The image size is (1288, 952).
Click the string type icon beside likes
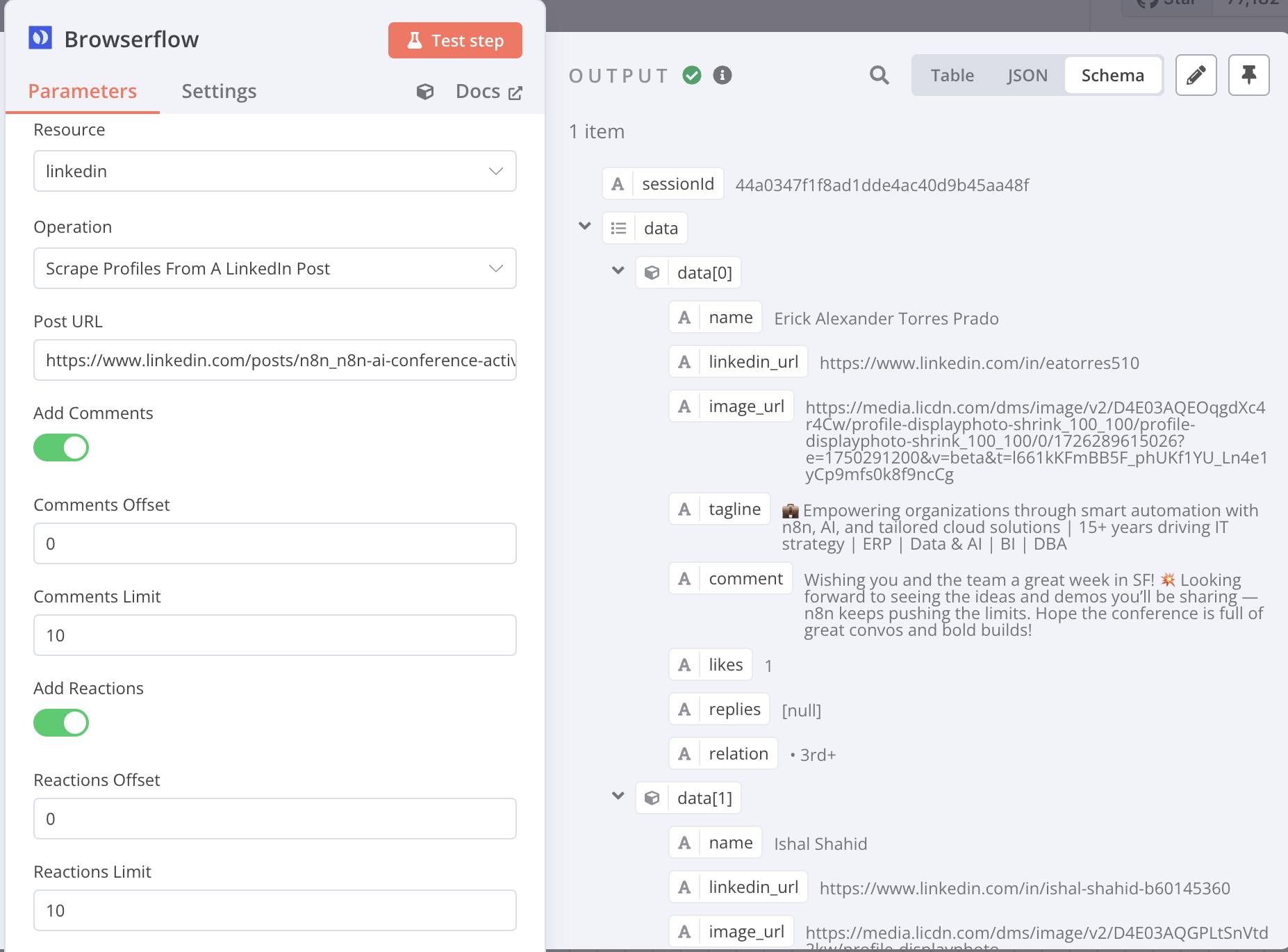coord(684,665)
